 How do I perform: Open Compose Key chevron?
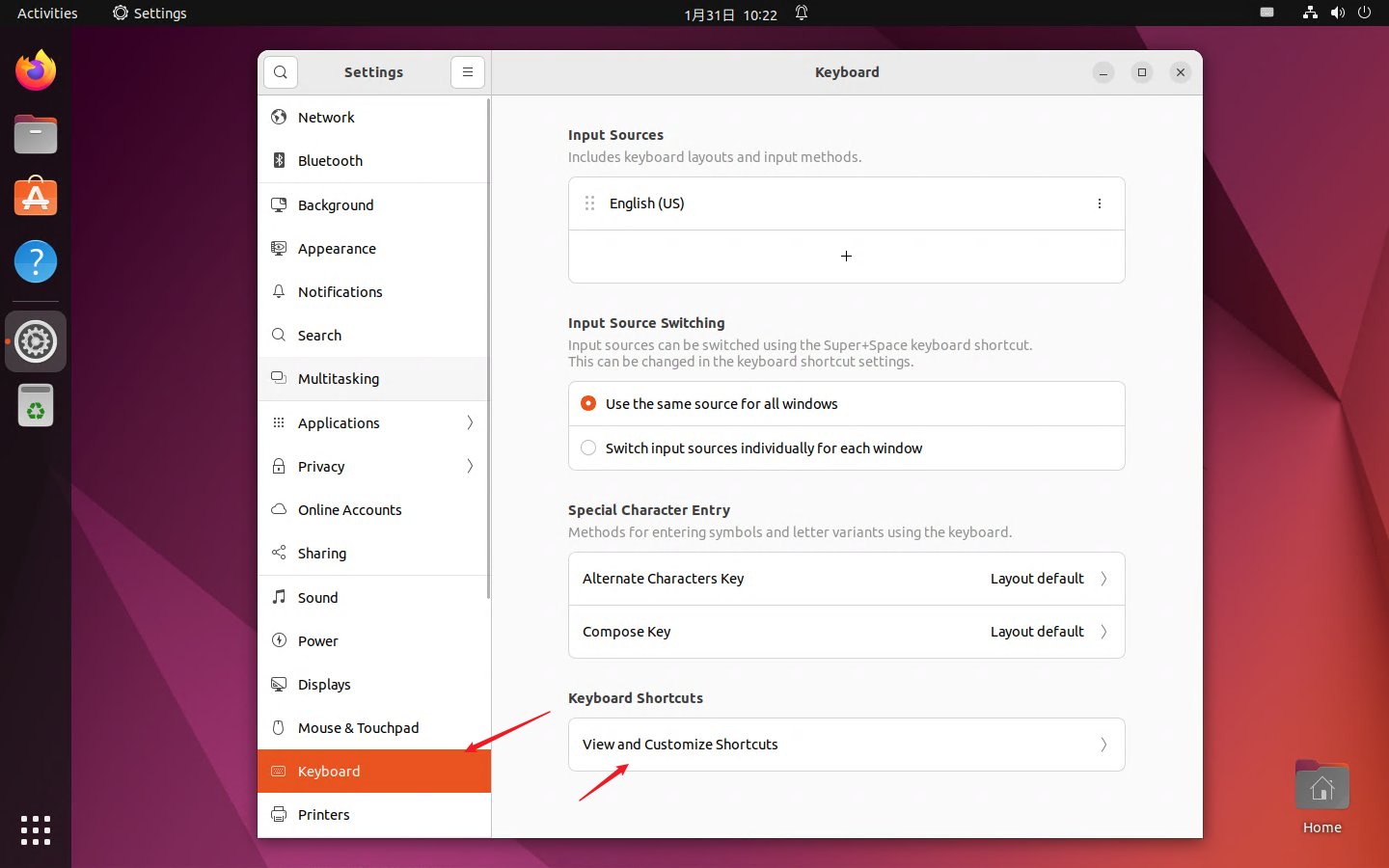tap(1103, 632)
